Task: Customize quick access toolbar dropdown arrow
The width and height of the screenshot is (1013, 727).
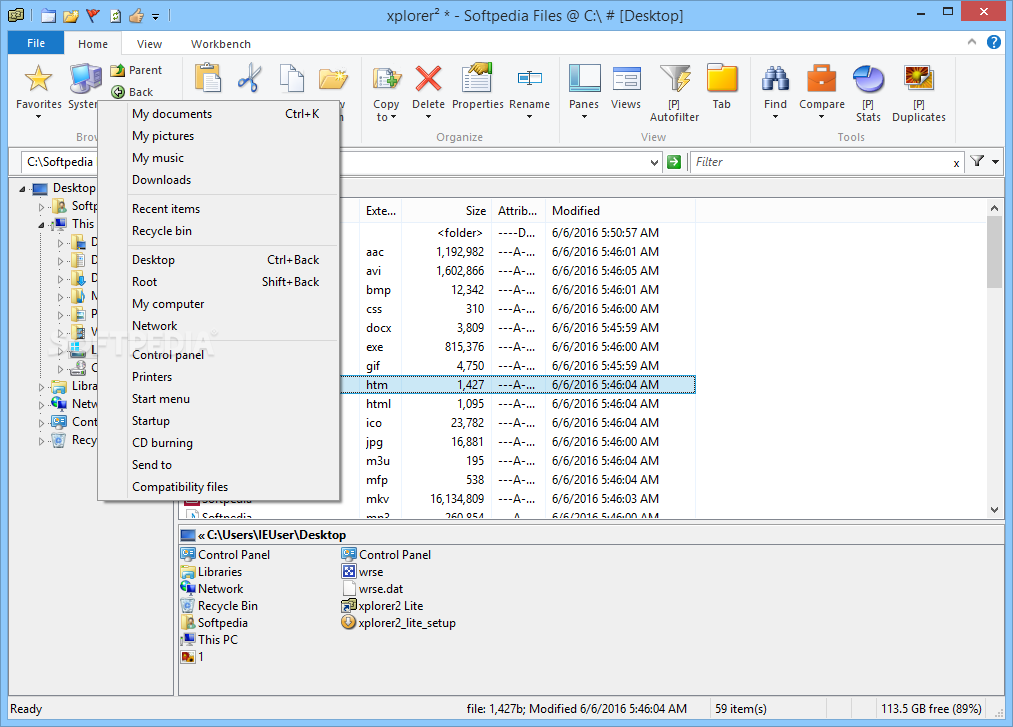Action: [x=156, y=16]
